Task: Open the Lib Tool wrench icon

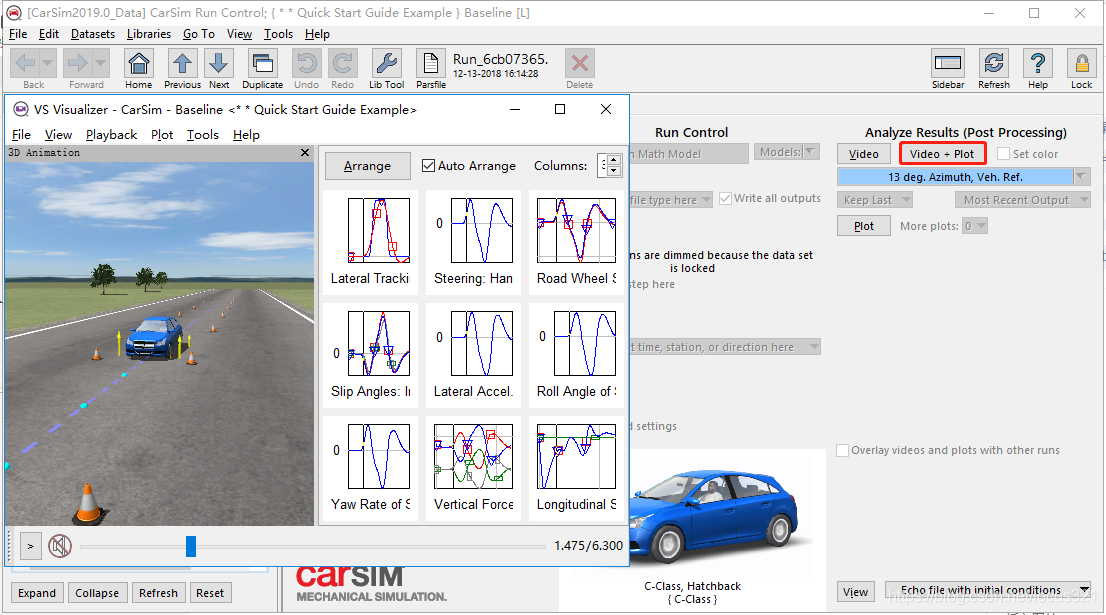Action: pyautogui.click(x=387, y=63)
